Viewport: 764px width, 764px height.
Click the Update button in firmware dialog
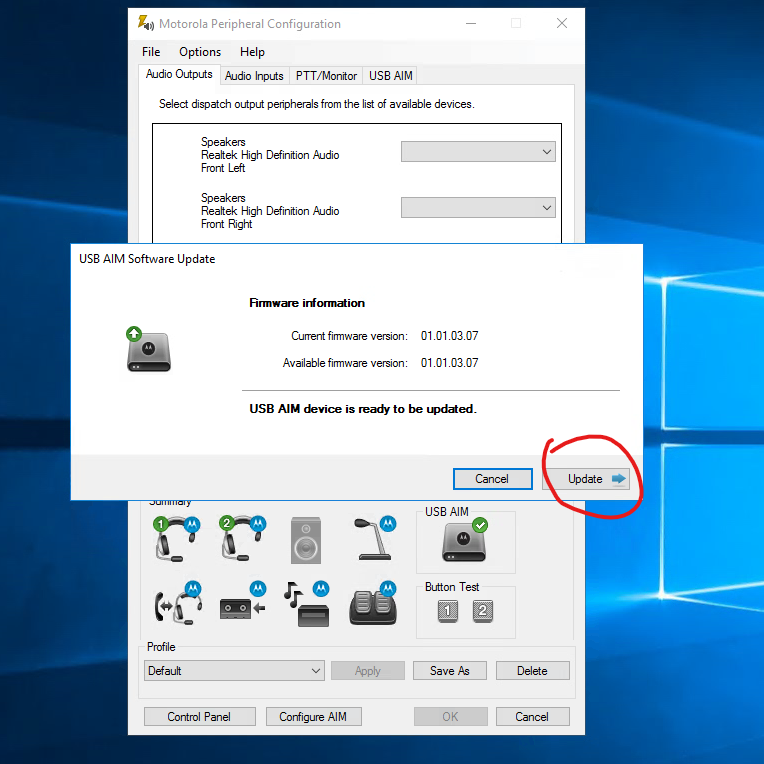pos(585,479)
